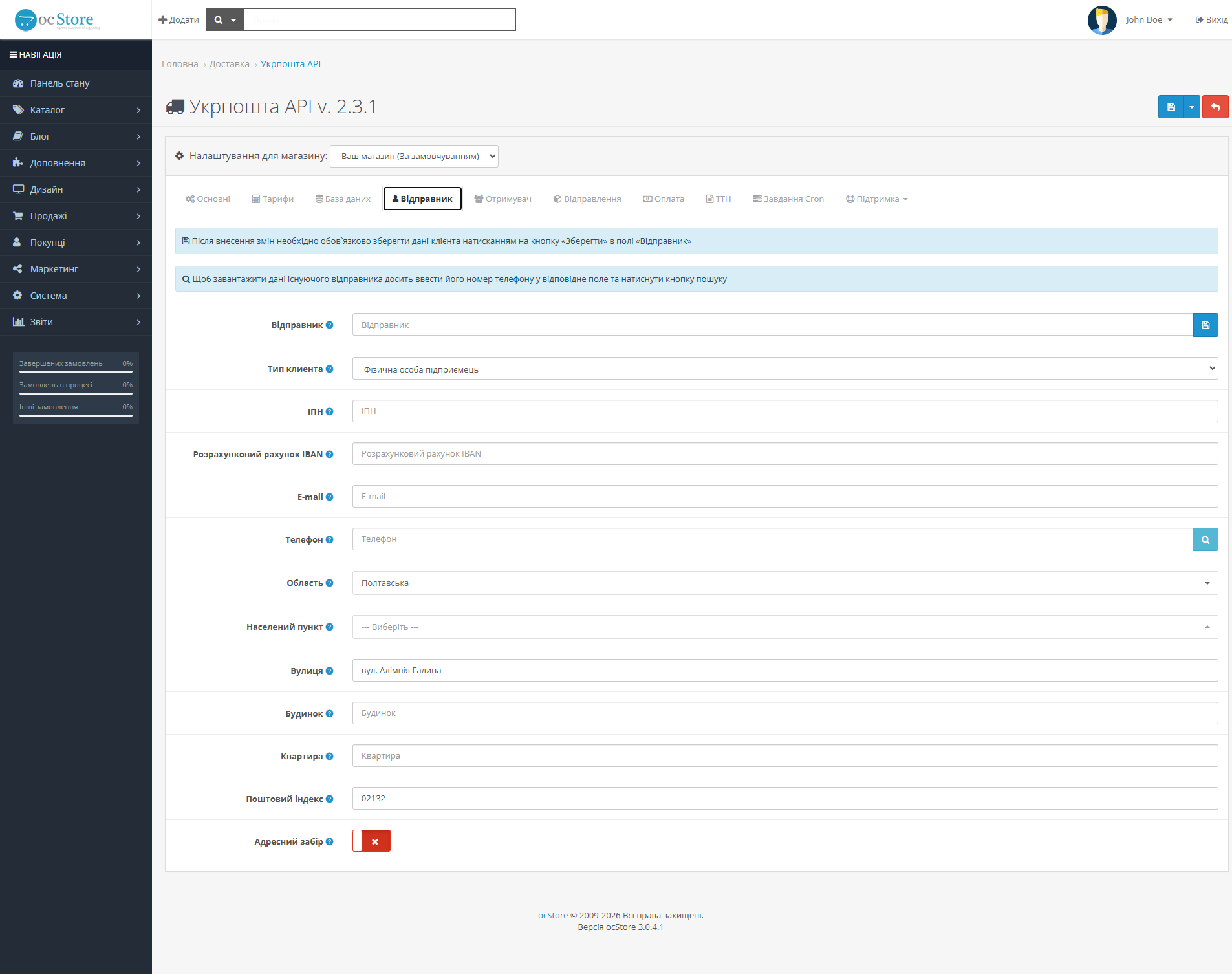Click John Doe avatar image

[x=1102, y=20]
